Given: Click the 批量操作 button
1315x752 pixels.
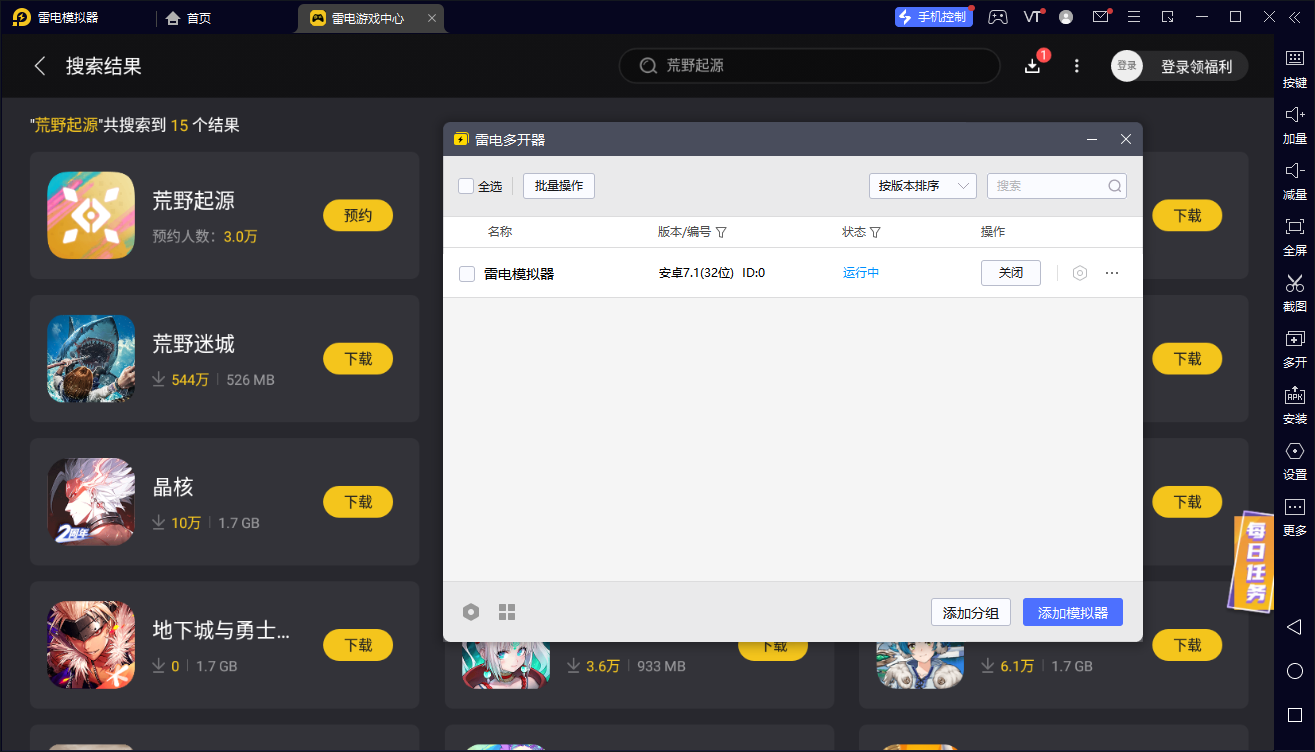Looking at the screenshot, I should 559,186.
